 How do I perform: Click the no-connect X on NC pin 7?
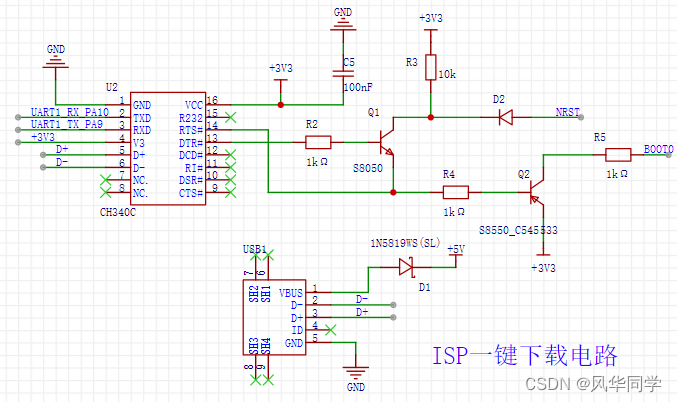[105, 180]
